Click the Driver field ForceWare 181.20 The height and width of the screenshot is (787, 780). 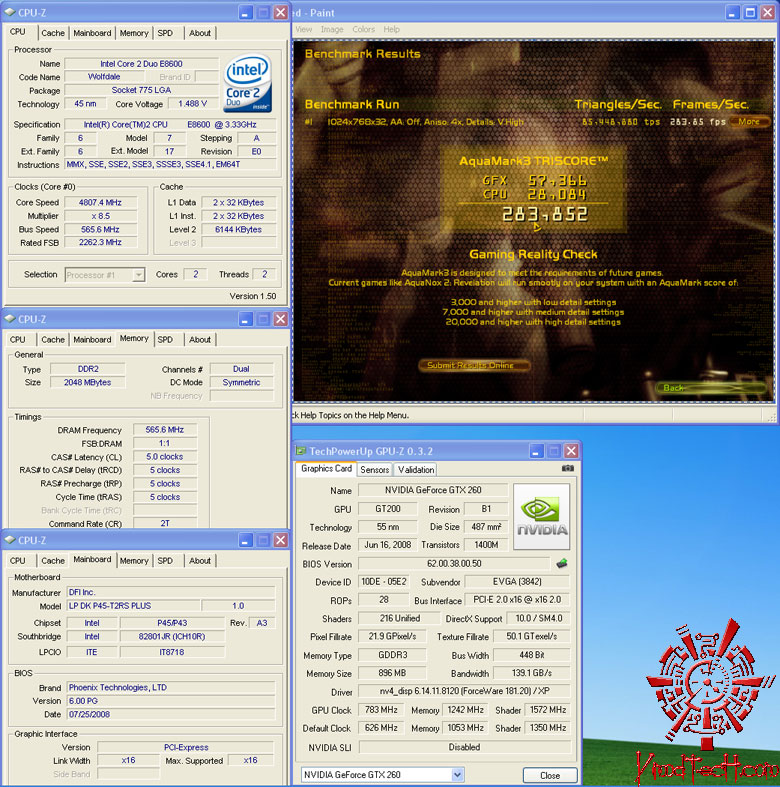click(x=464, y=691)
